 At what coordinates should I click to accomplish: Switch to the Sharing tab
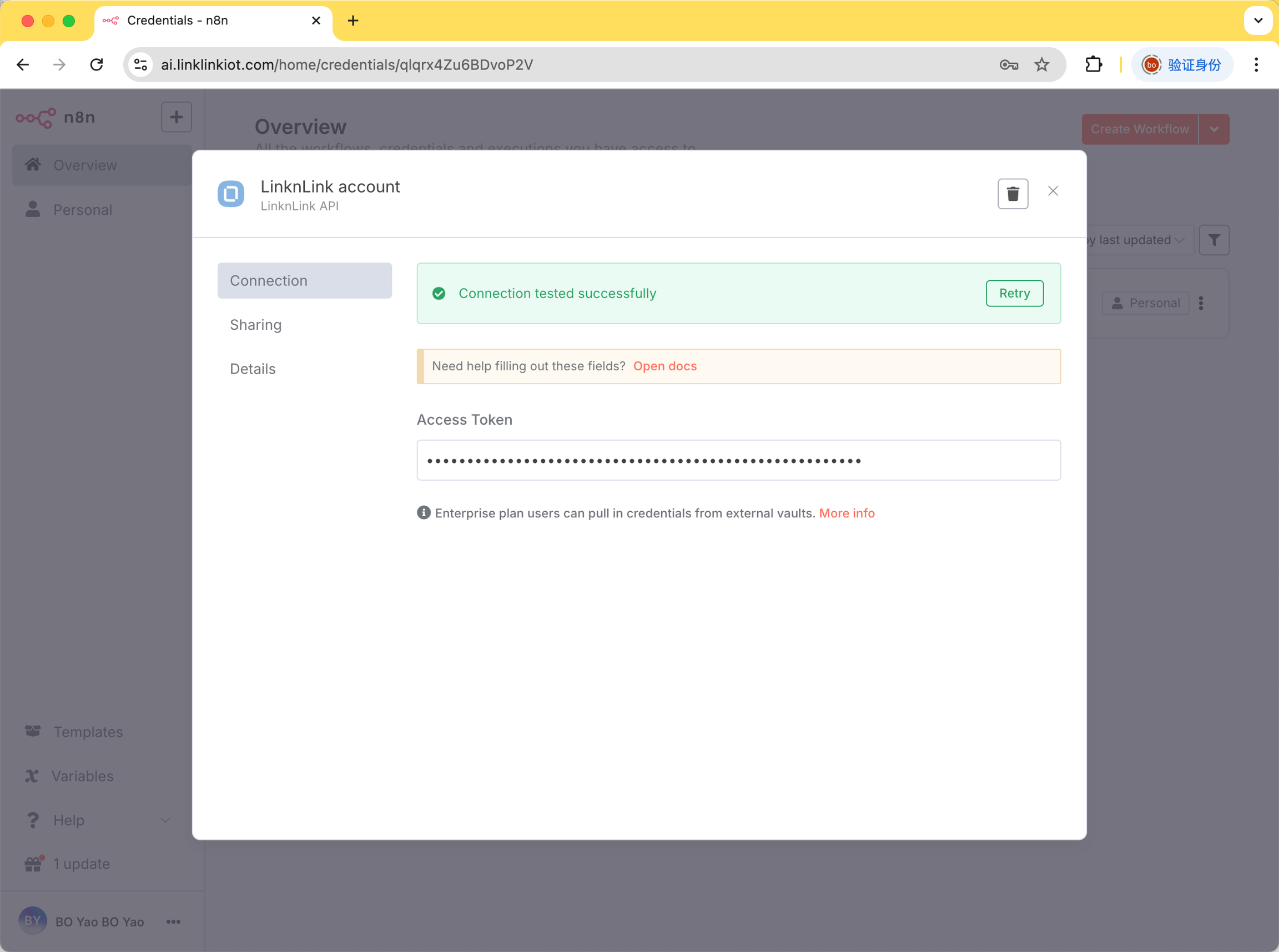point(256,325)
